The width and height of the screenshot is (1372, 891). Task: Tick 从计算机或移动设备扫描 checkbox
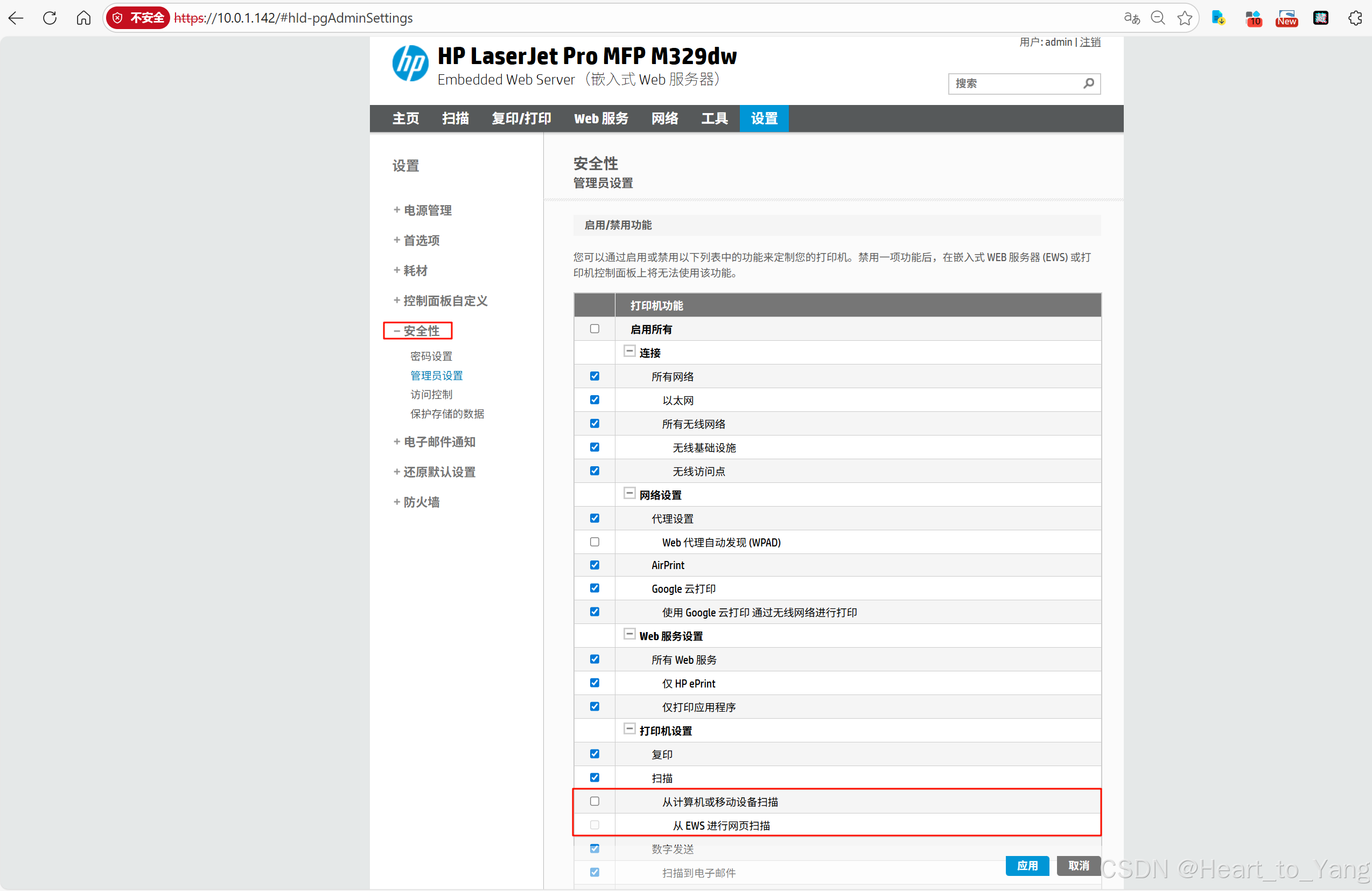(x=594, y=801)
